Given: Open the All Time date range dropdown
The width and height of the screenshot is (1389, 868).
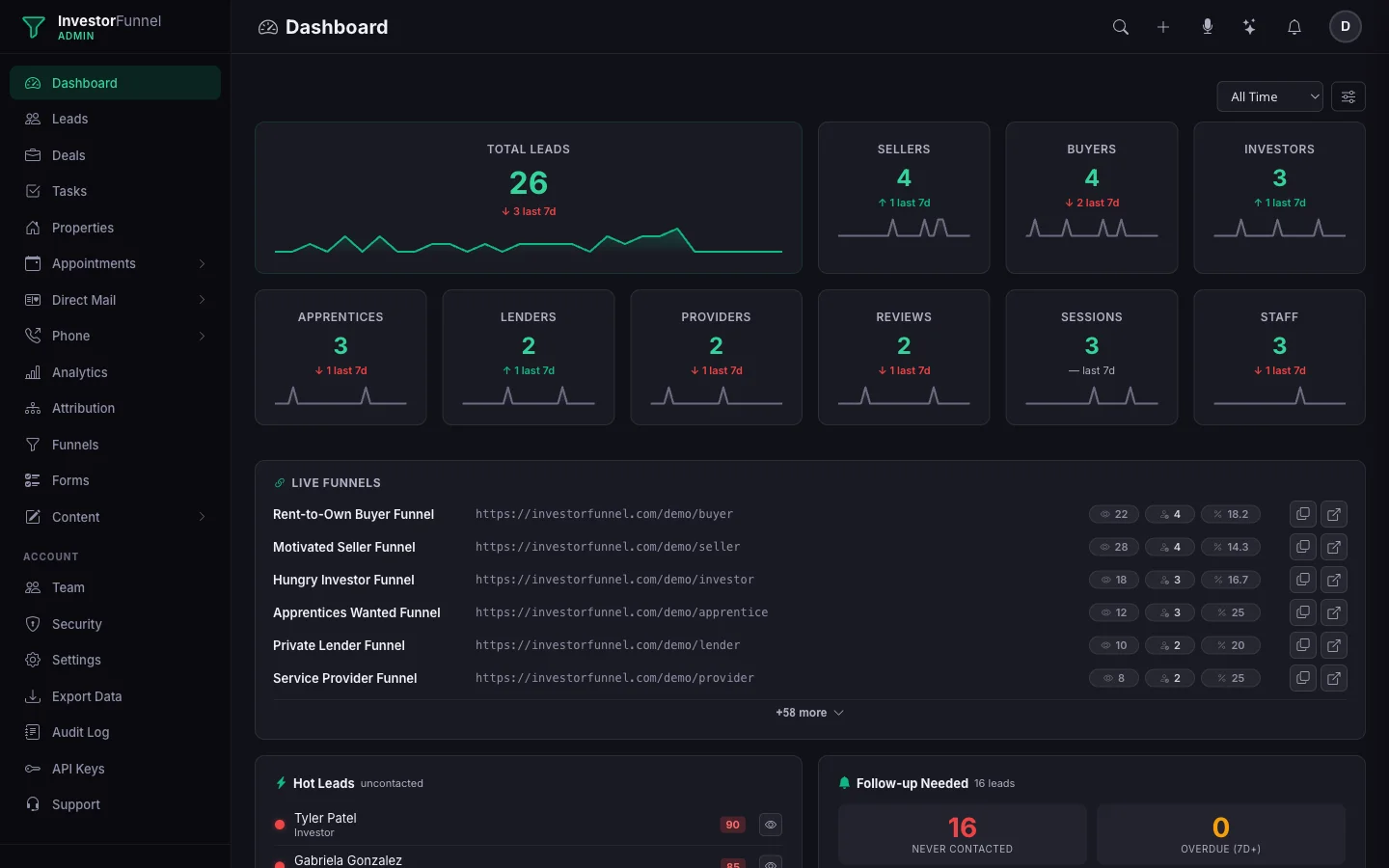Looking at the screenshot, I should tap(1269, 96).
